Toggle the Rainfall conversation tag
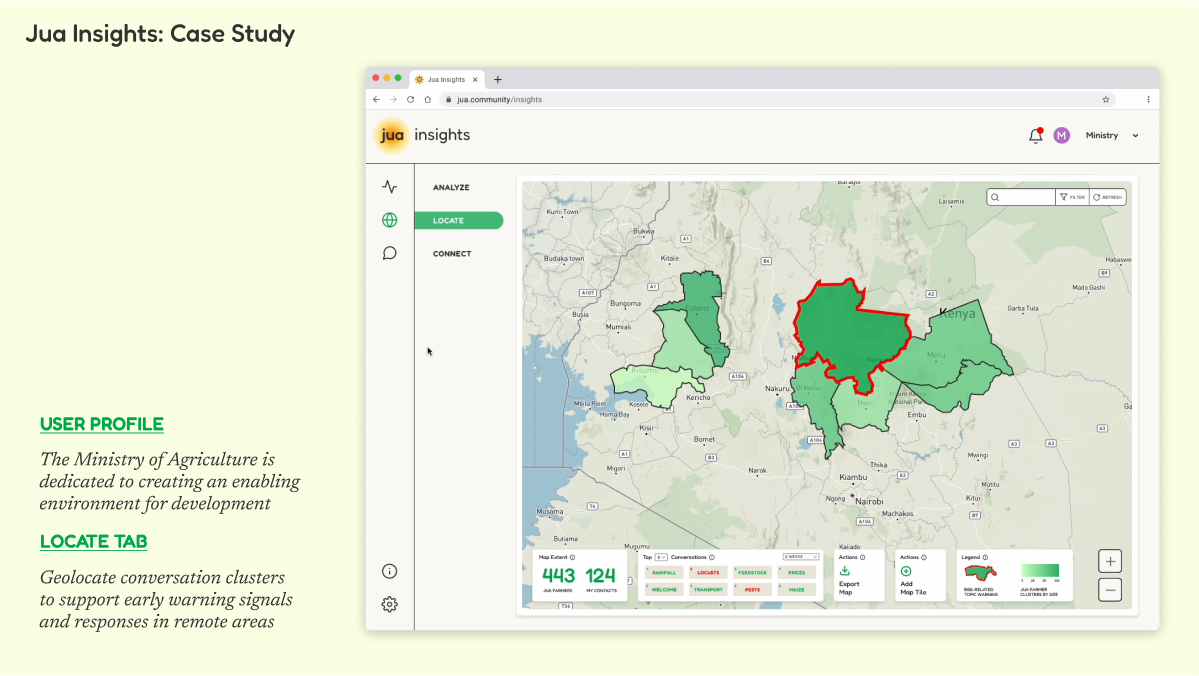 pos(664,573)
